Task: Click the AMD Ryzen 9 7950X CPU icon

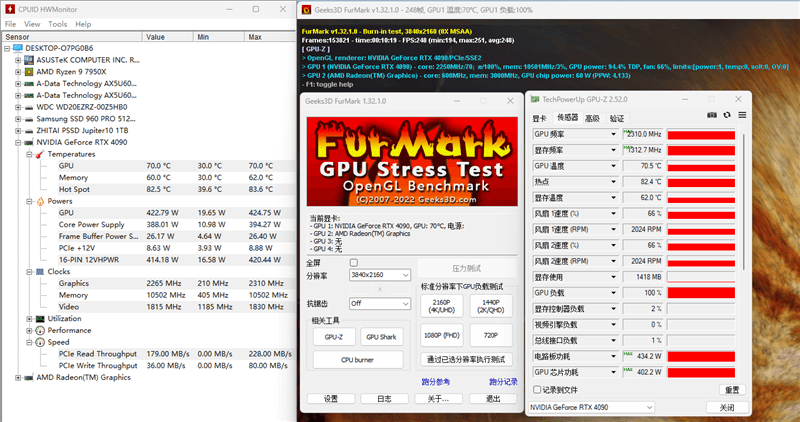Action: coord(29,71)
